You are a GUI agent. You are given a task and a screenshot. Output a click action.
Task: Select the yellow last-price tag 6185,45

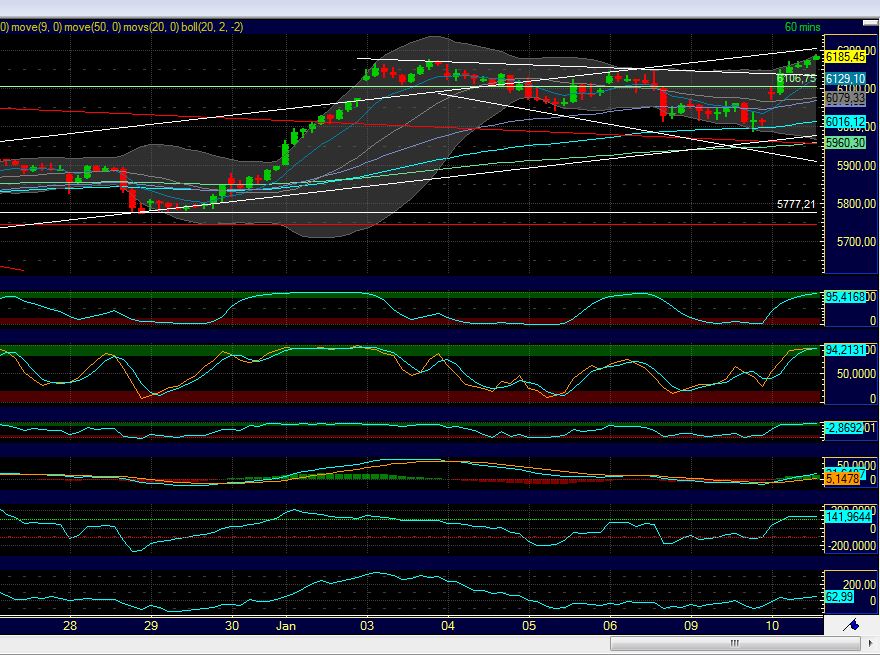pyautogui.click(x=845, y=58)
